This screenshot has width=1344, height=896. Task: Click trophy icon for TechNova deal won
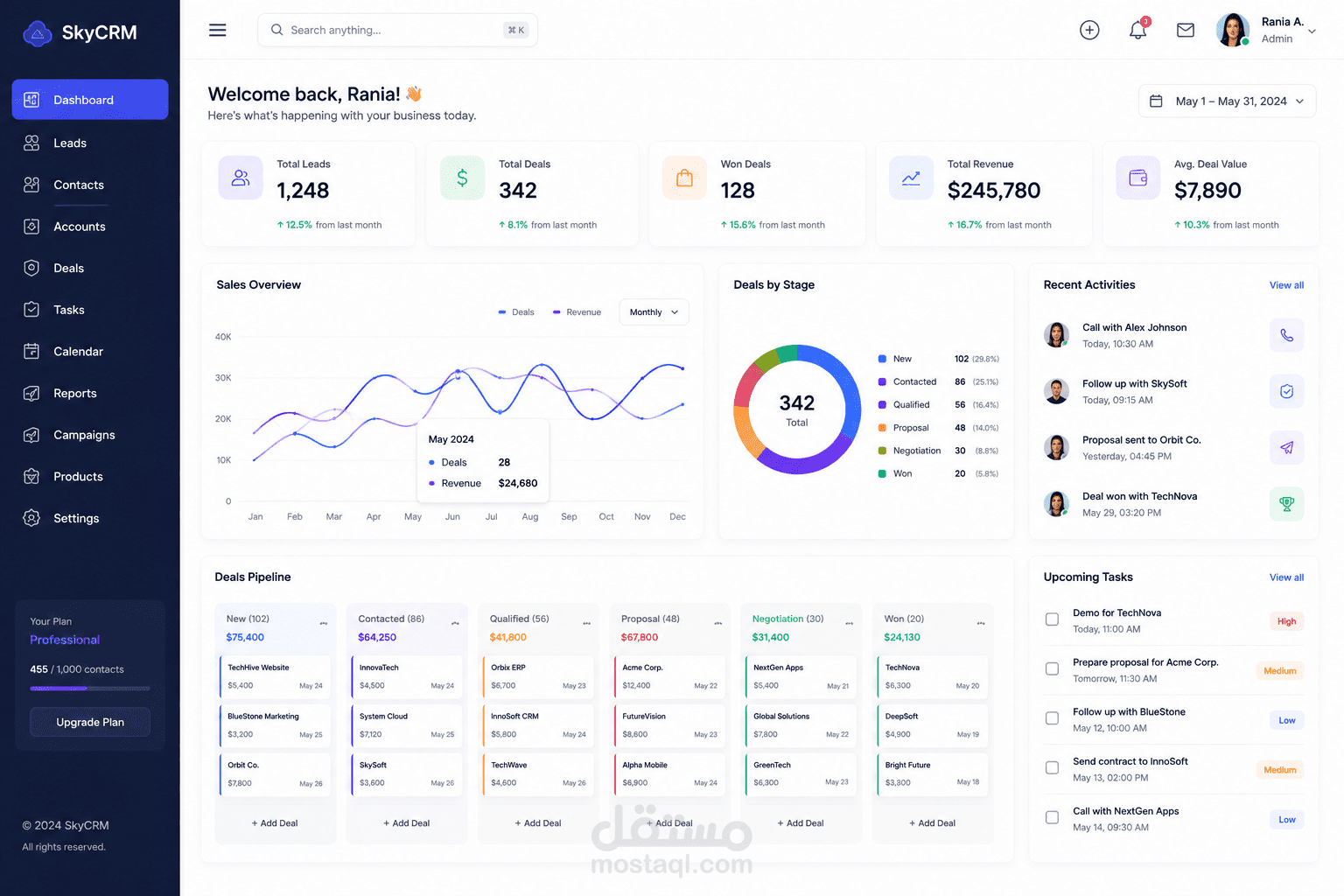1286,504
